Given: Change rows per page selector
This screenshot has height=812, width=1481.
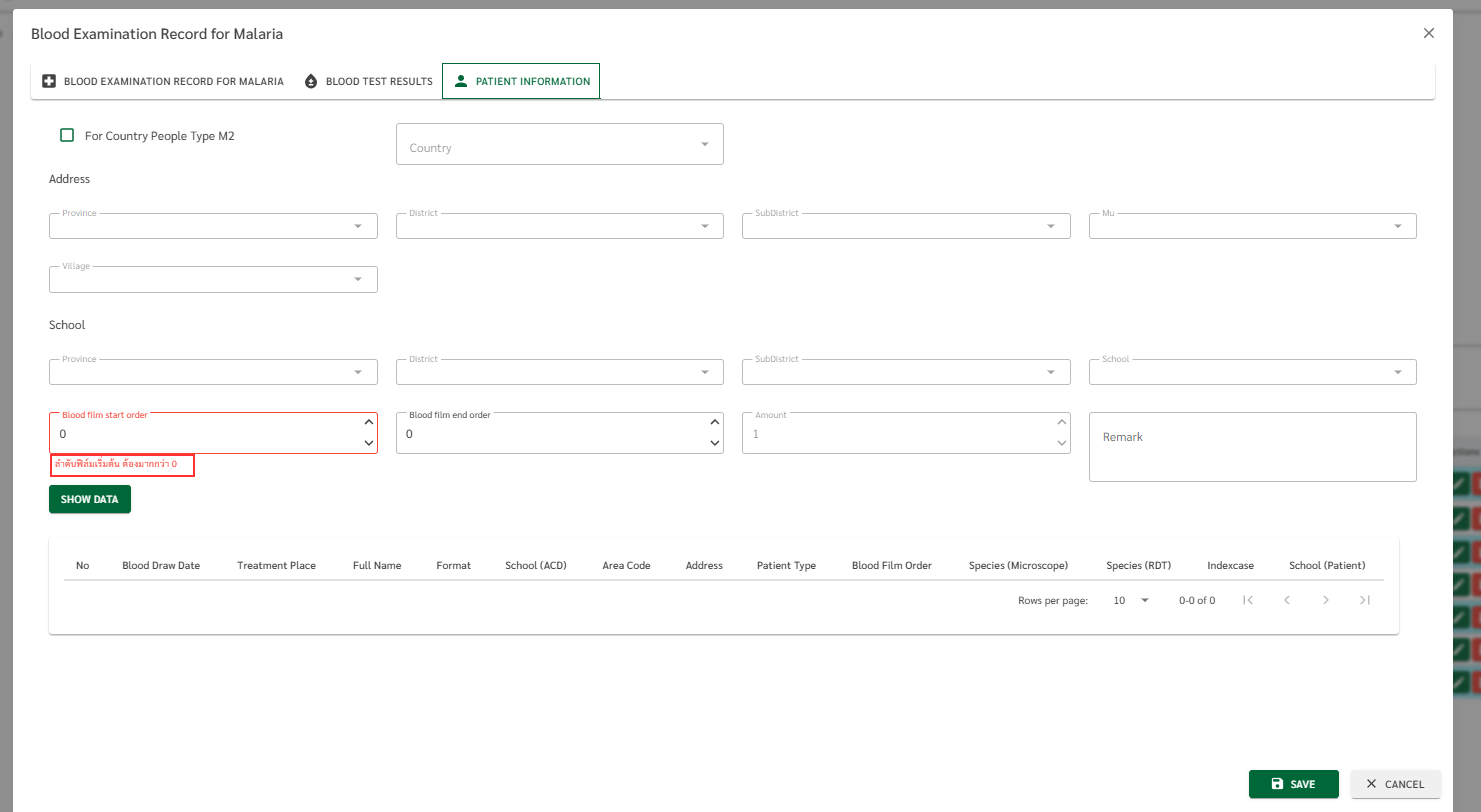Looking at the screenshot, I should point(1132,600).
